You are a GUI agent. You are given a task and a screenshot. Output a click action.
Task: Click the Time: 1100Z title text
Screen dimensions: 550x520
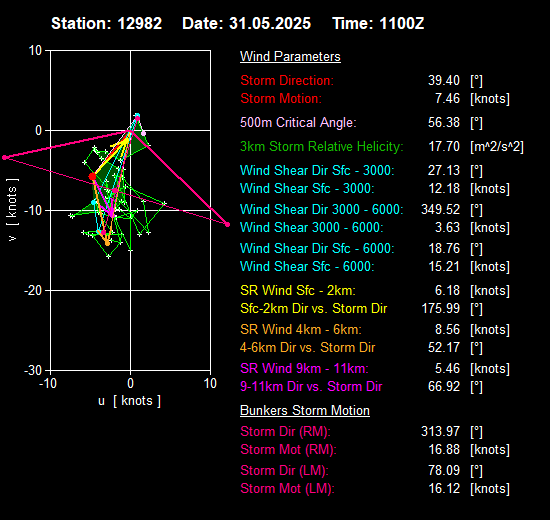378,24
